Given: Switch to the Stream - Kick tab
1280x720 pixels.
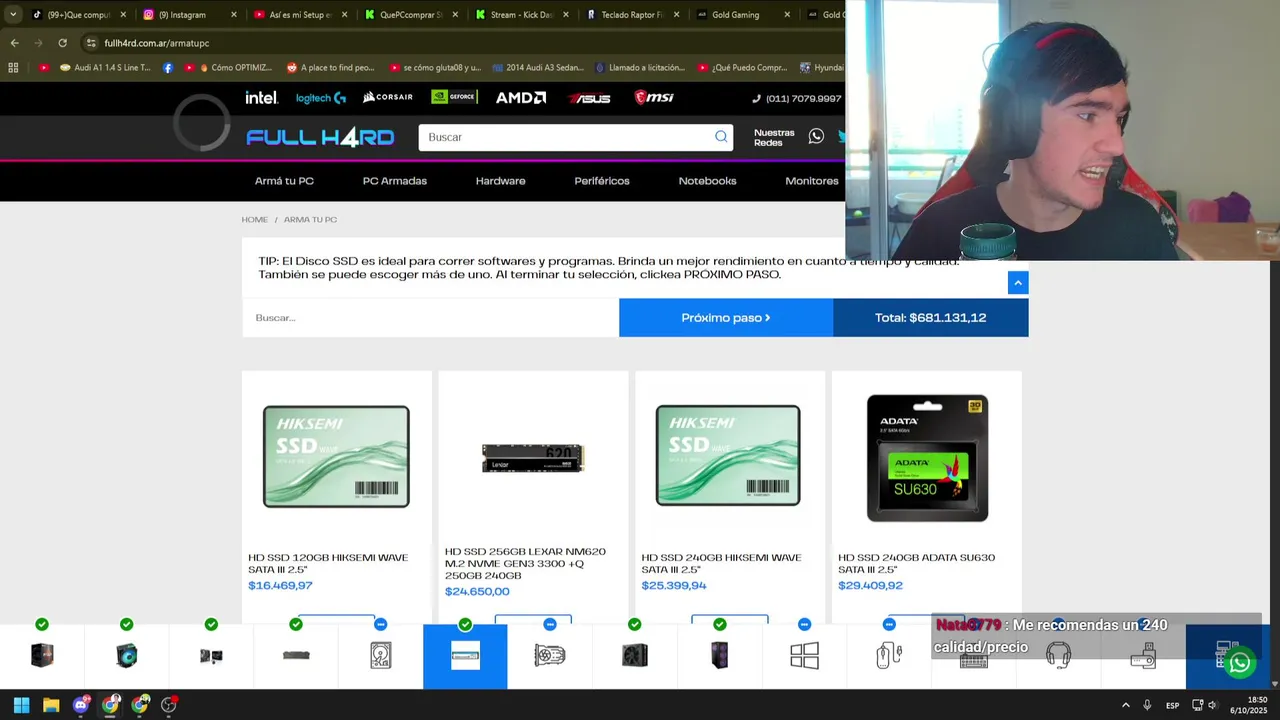Looking at the screenshot, I should coord(521,15).
